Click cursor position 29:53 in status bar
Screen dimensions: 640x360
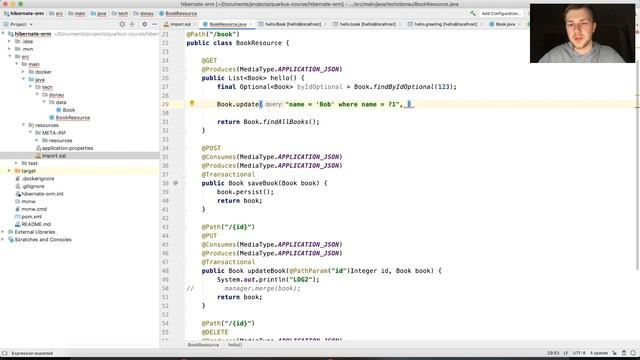(553, 353)
